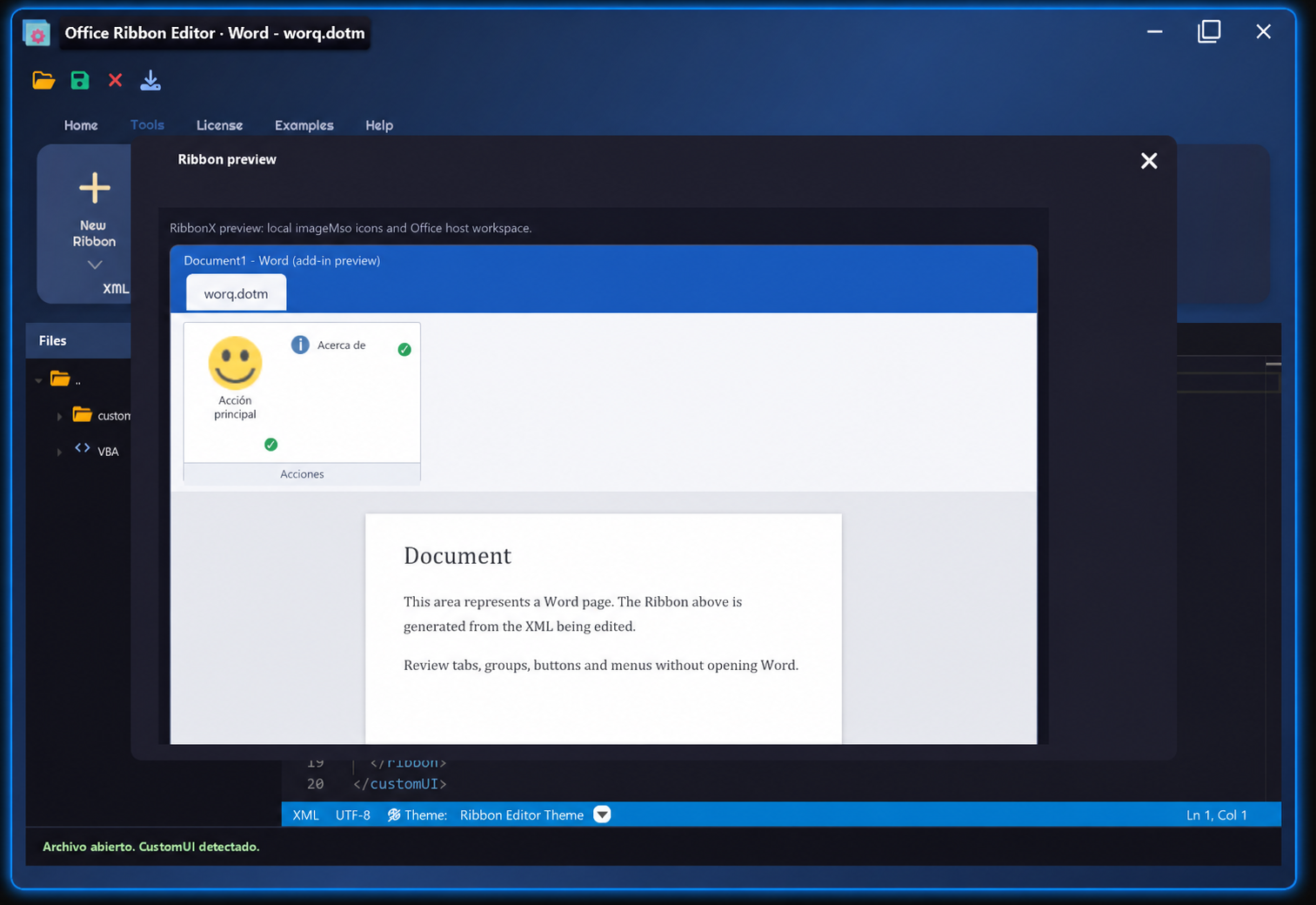Click the Office Ribbon Editor app logo
This screenshot has height=905, width=1316.
[37, 34]
